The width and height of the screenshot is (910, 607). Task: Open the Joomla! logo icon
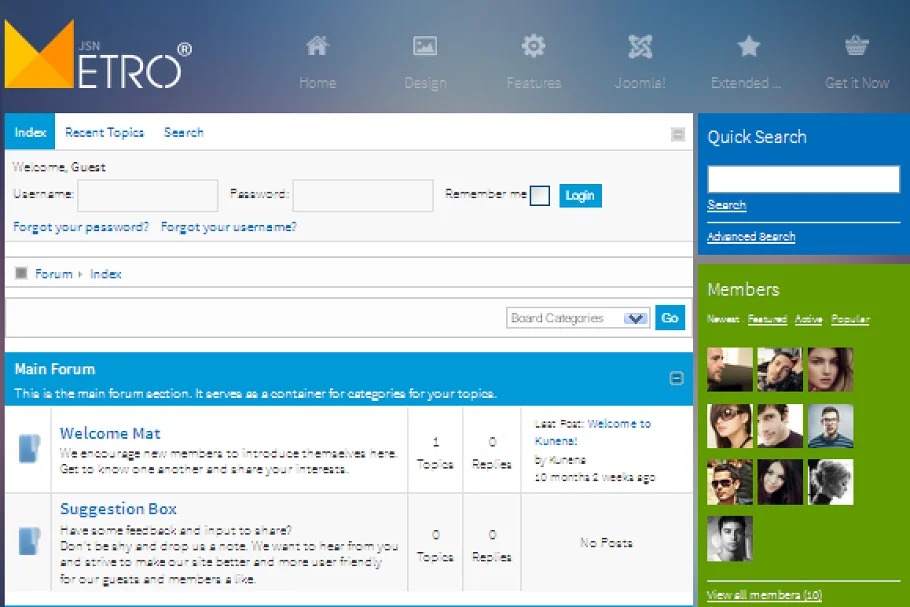(x=640, y=46)
